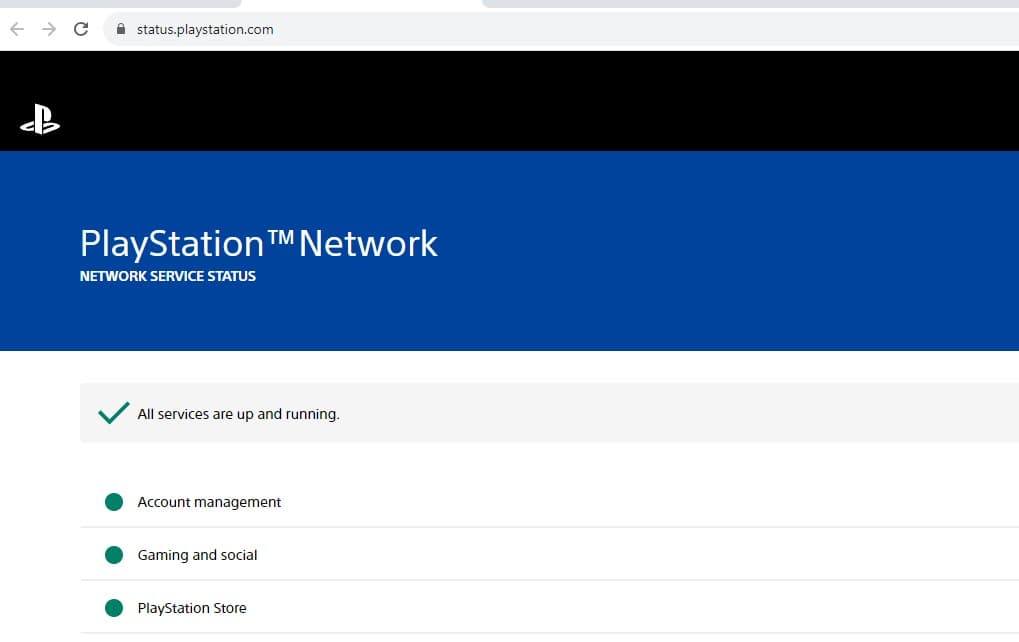Click the browser forward arrow icon
The width and height of the screenshot is (1019, 642).
[46, 29]
